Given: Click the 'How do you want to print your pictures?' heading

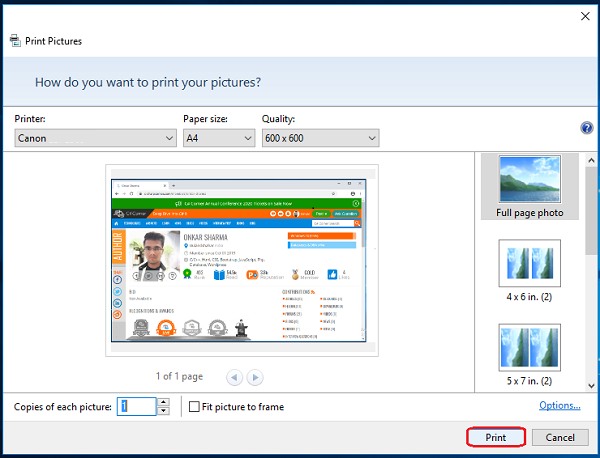Looking at the screenshot, I should [148, 82].
